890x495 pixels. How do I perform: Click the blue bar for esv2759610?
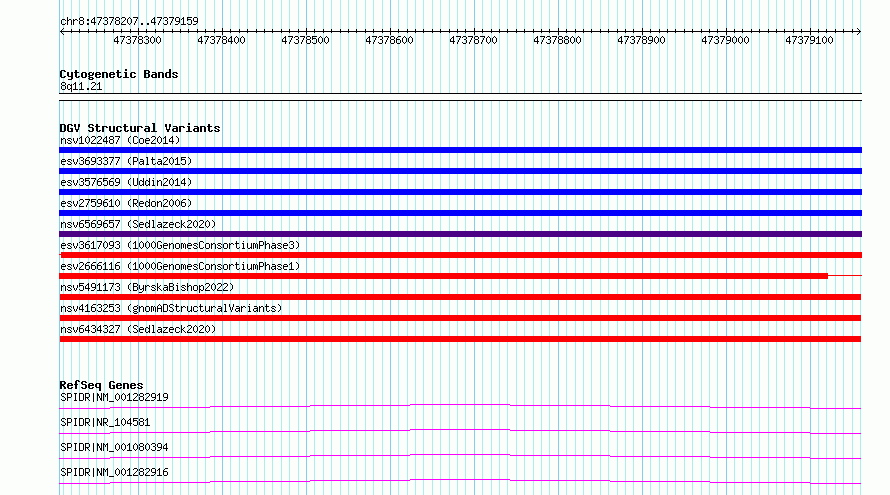(460, 213)
